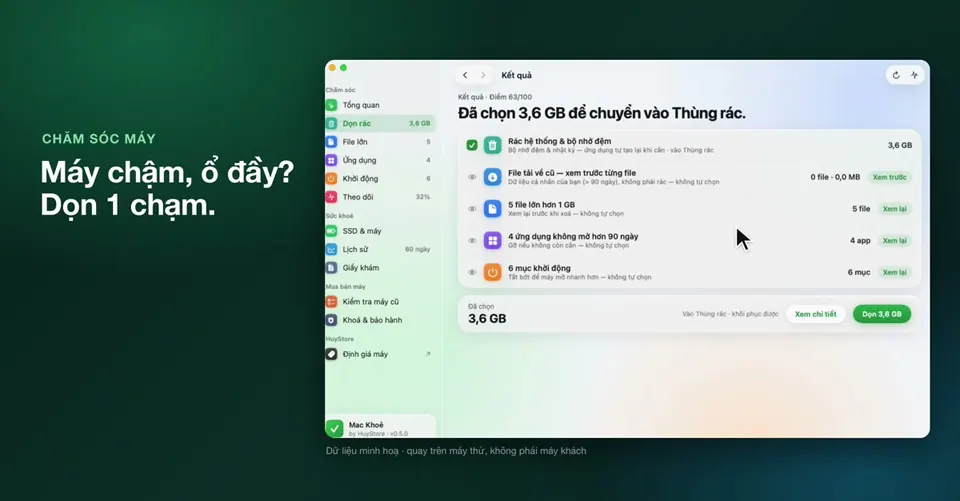This screenshot has width=960, height=501.
Task: Go forward with the right chevron
Action: [x=483, y=75]
